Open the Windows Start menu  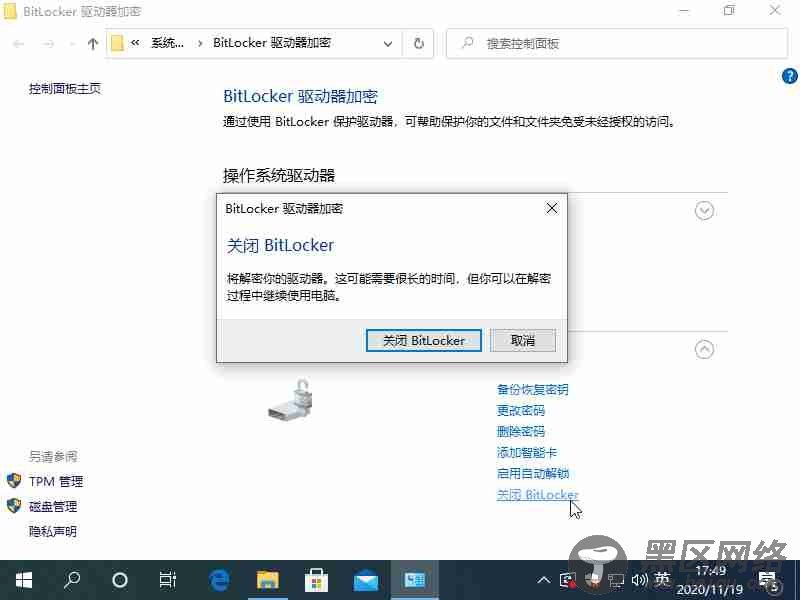23,580
